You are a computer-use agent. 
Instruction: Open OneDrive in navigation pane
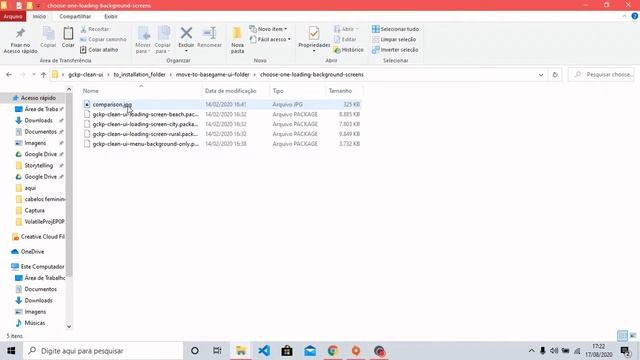33,251
